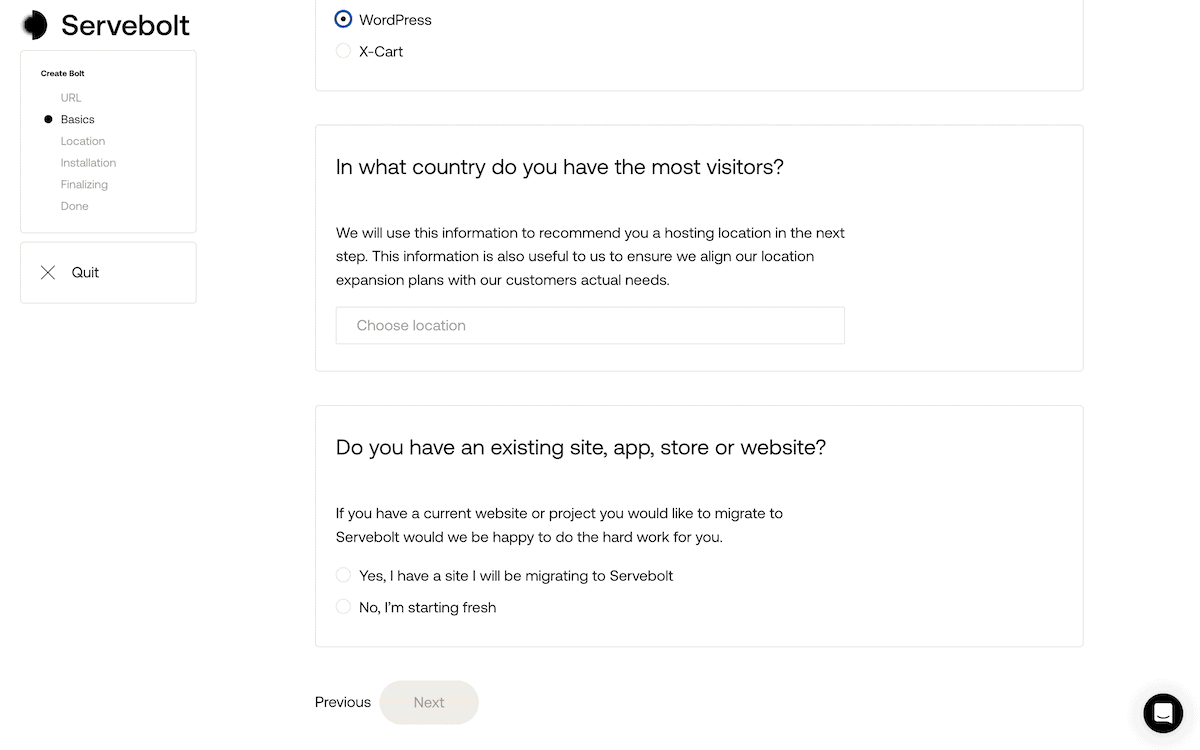Select the Done step
This screenshot has width=1200, height=750.
74,206
